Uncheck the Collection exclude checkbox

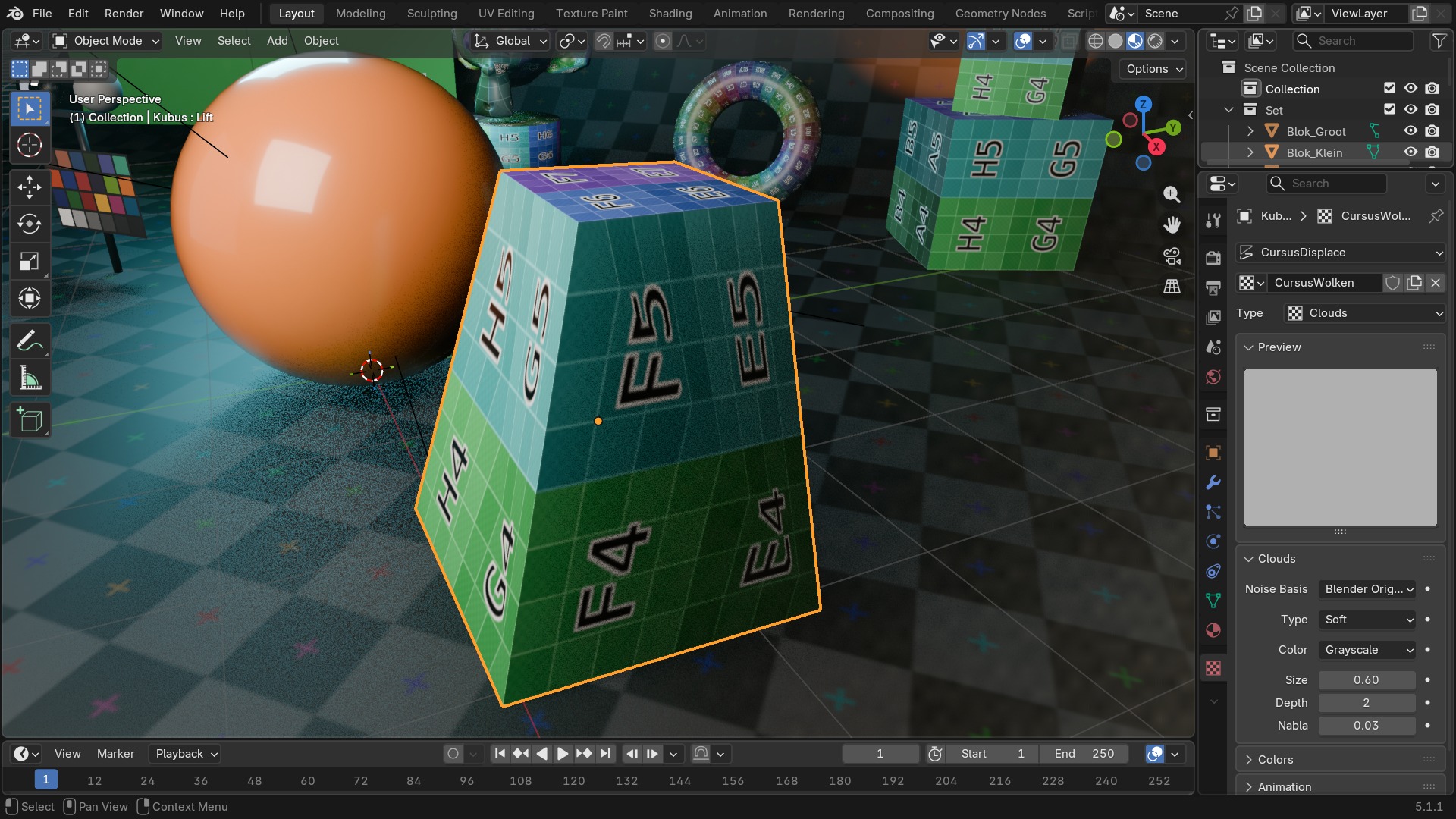coord(1389,89)
